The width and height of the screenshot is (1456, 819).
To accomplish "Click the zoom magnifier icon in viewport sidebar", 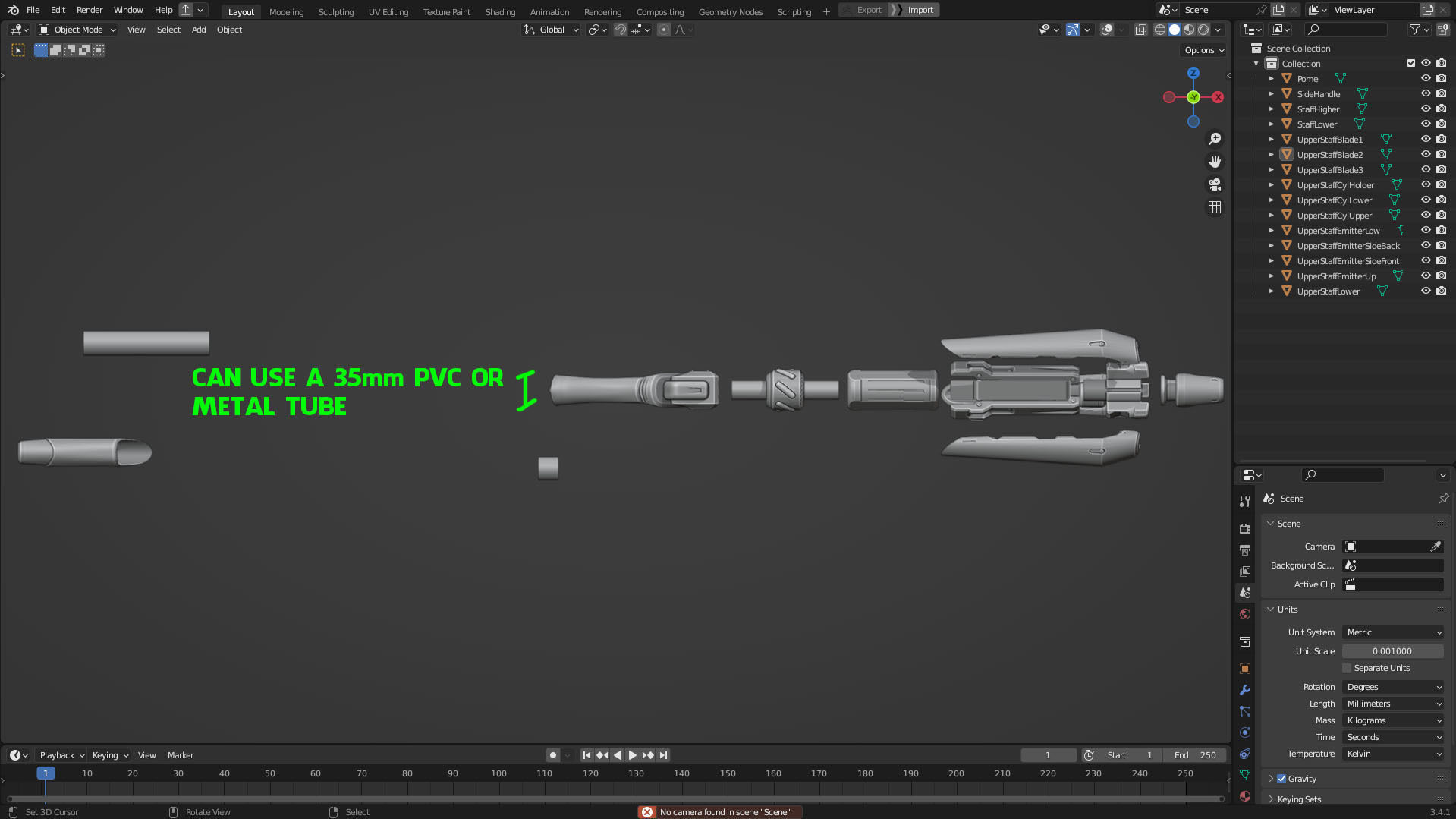I will 1215,139.
